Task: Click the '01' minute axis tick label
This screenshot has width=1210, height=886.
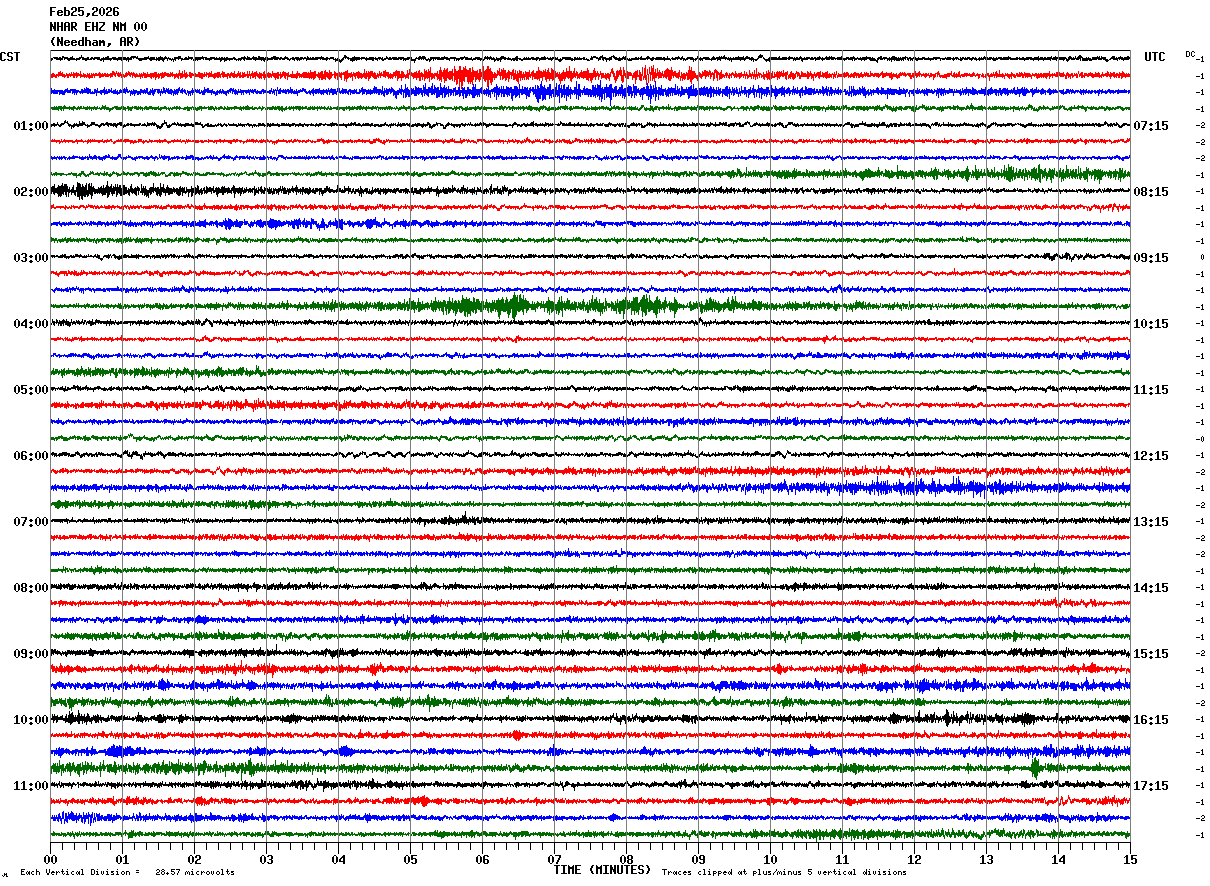Action: point(122,859)
